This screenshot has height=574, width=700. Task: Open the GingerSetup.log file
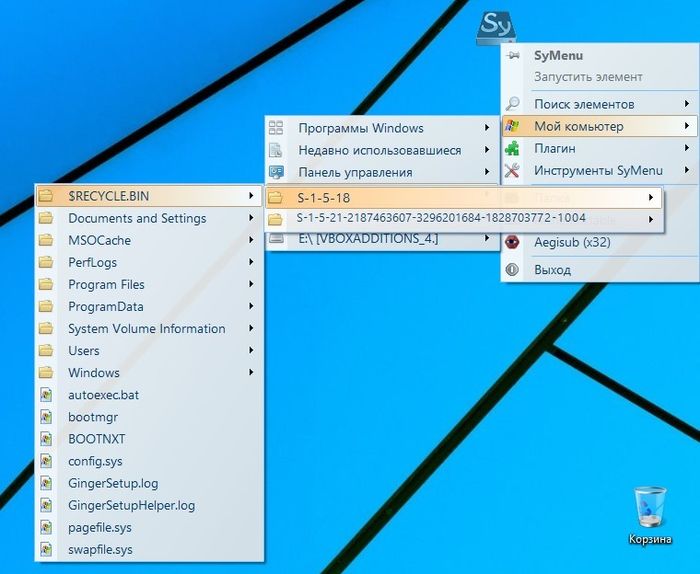coord(113,483)
